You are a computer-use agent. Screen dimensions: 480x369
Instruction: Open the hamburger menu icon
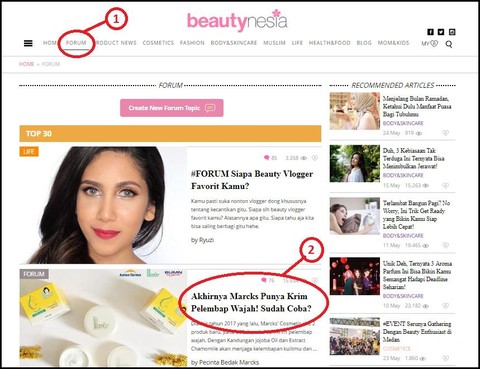tap(28, 43)
